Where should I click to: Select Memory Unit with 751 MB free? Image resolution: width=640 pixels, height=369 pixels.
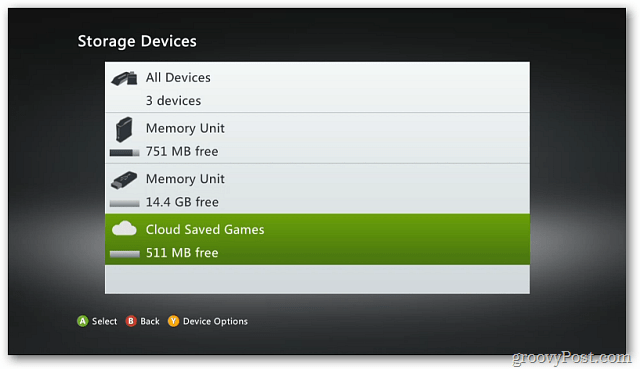point(317,138)
